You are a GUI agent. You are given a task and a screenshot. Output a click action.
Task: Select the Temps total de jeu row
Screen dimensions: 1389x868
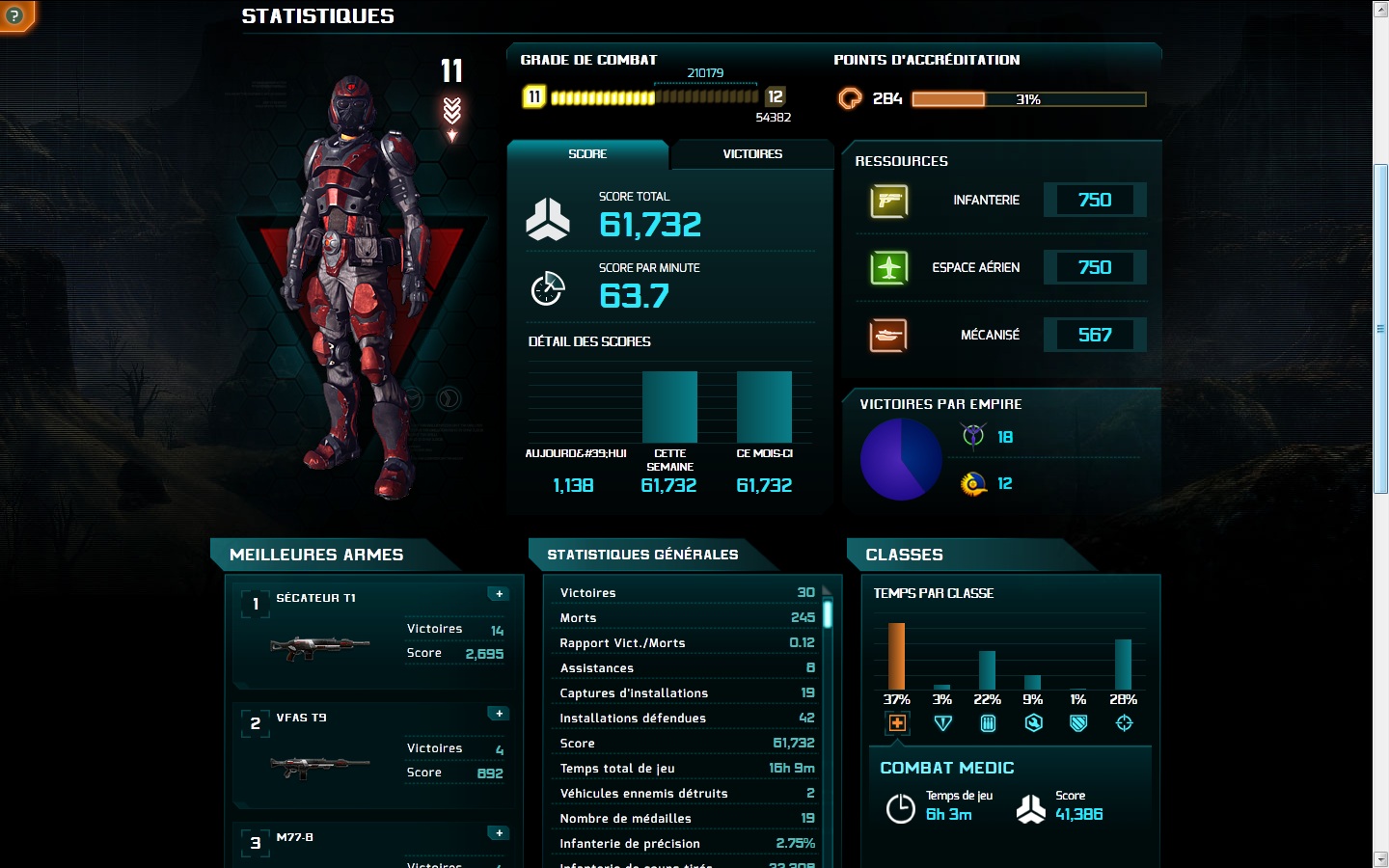click(687, 769)
